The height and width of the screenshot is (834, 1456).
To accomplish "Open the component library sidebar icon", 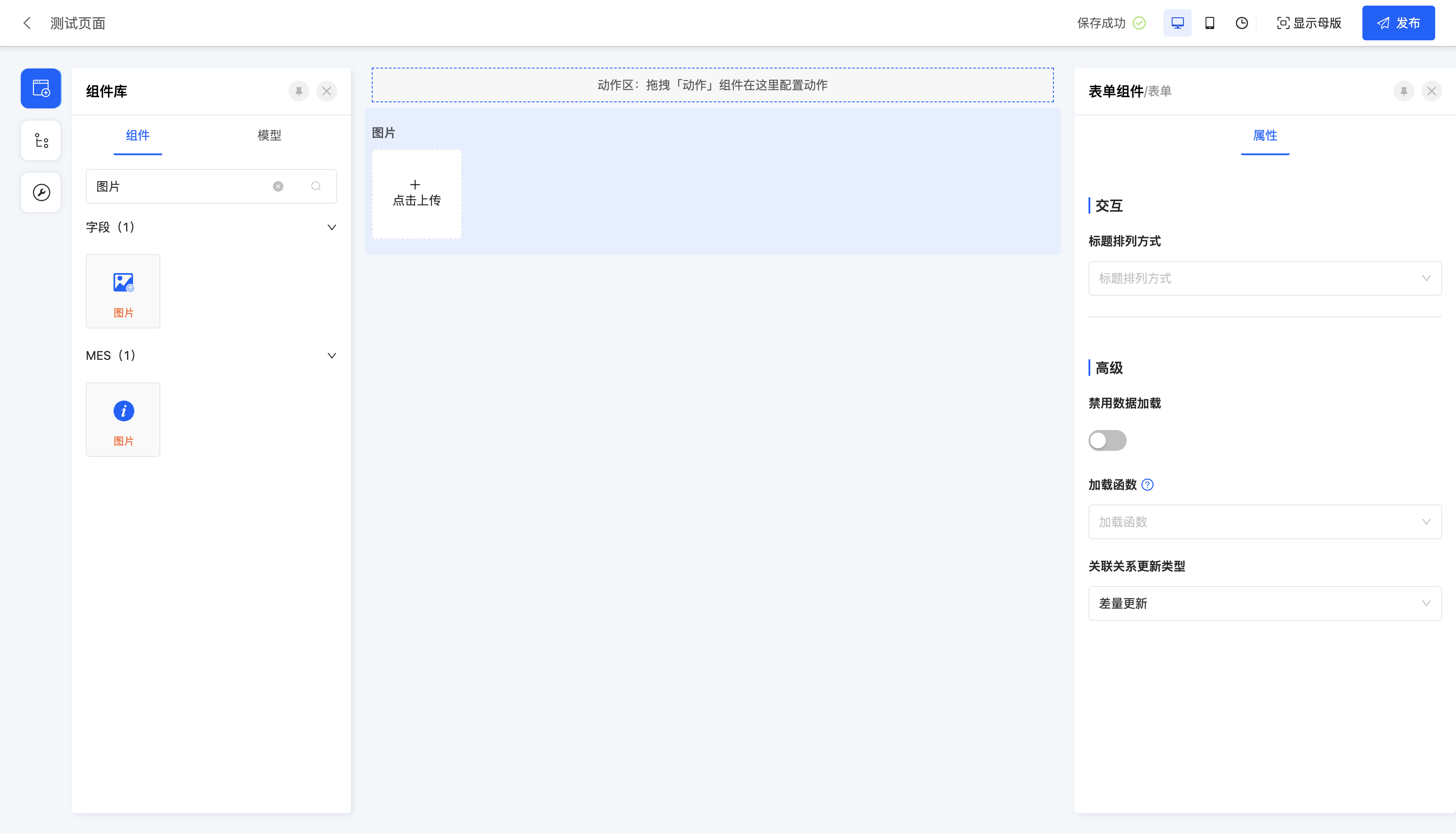I will [x=41, y=88].
